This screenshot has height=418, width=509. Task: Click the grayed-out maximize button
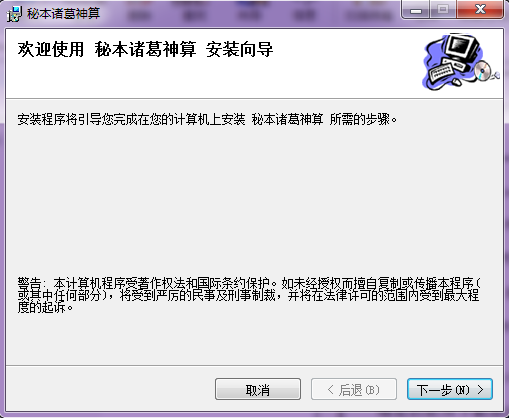click(x=443, y=10)
